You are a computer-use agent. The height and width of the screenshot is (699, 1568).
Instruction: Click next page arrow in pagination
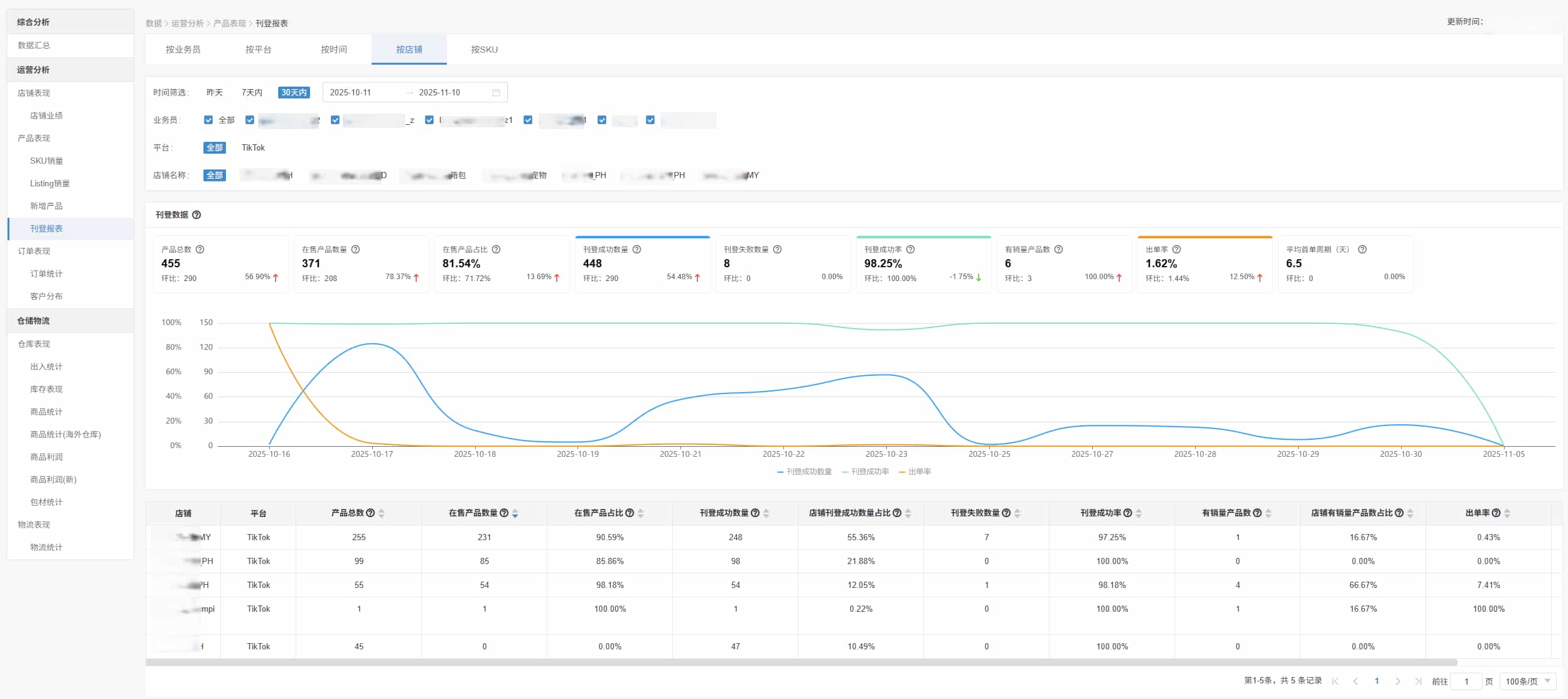coord(1398,681)
